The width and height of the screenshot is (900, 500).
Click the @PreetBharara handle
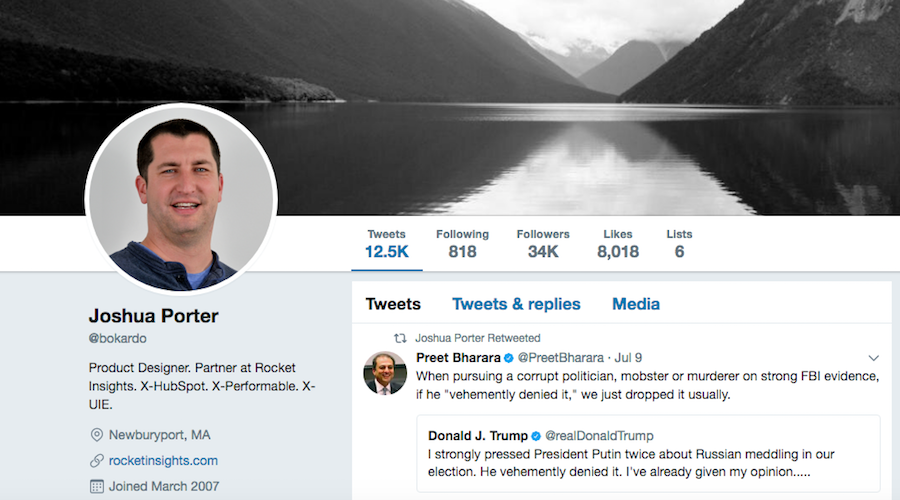coord(560,358)
